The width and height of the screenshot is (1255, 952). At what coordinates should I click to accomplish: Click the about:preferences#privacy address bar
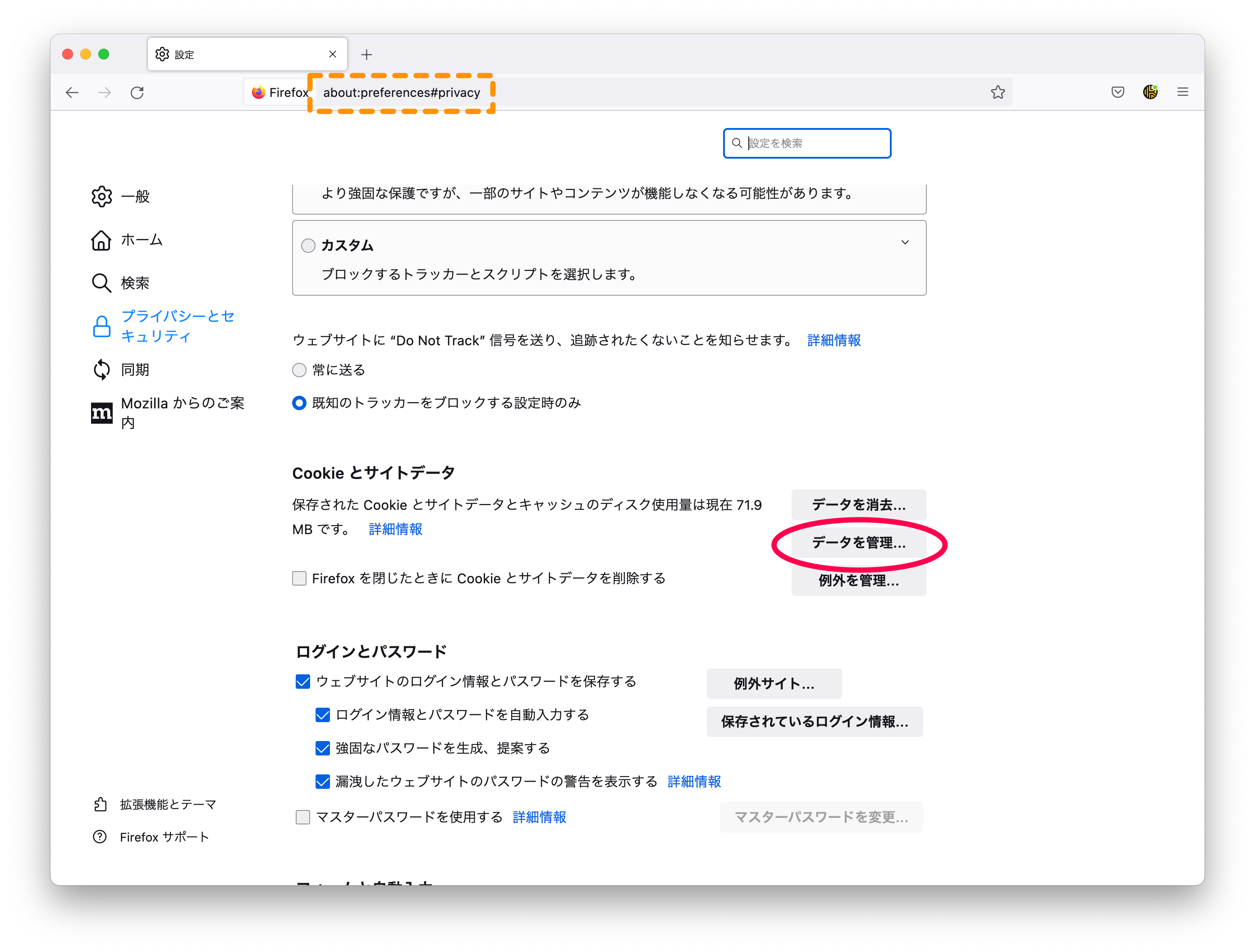[x=402, y=92]
